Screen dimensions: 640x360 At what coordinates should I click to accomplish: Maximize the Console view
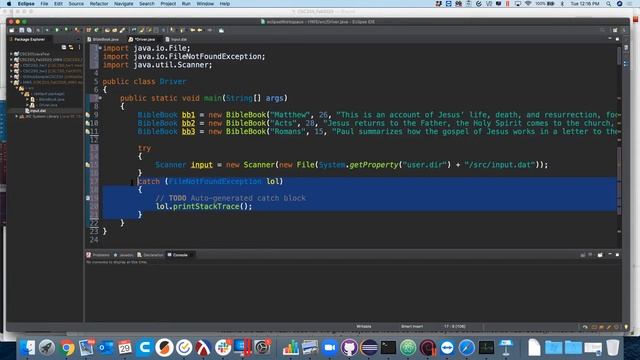coord(617,255)
